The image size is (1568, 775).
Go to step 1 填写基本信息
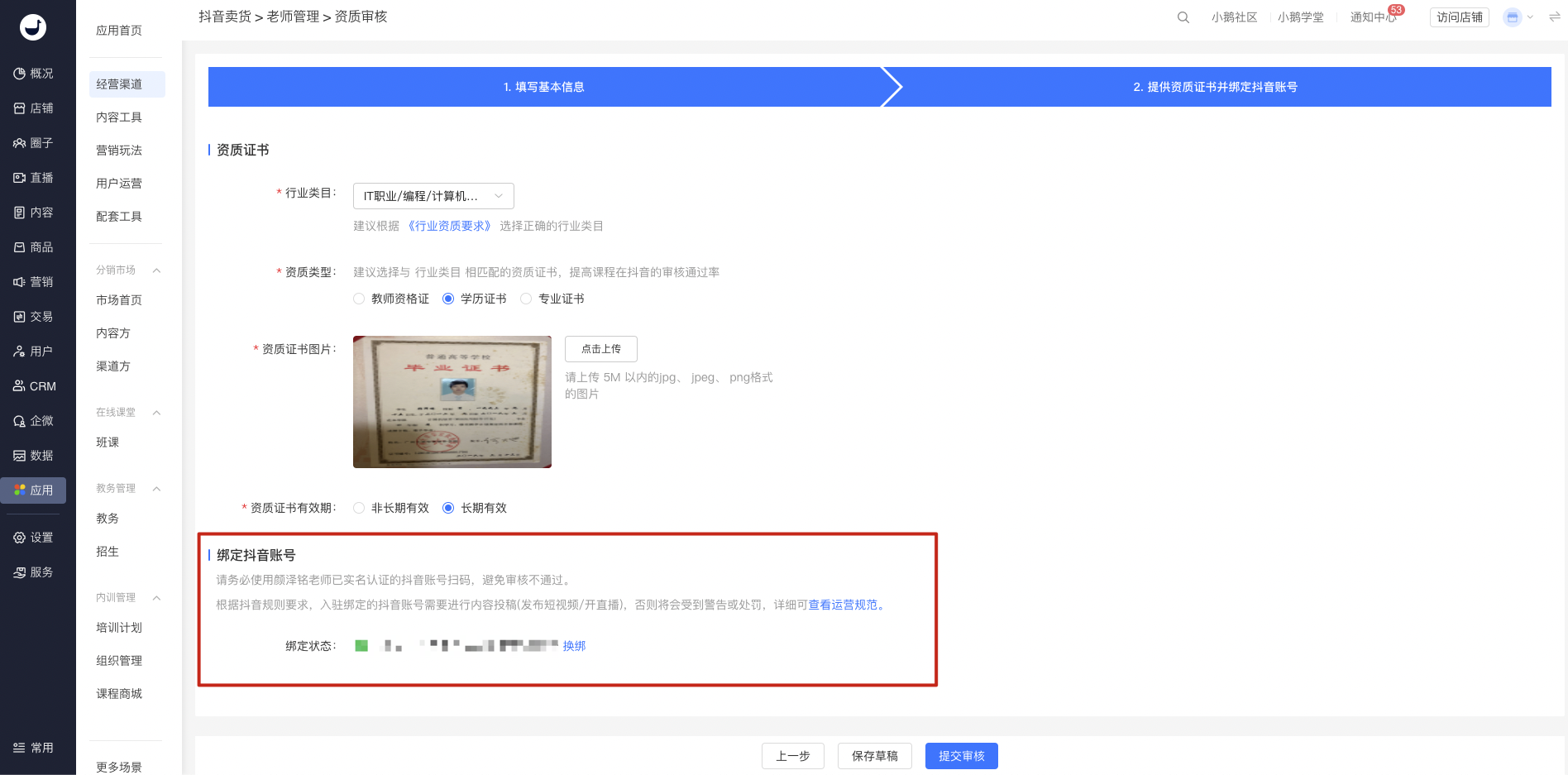[x=544, y=87]
